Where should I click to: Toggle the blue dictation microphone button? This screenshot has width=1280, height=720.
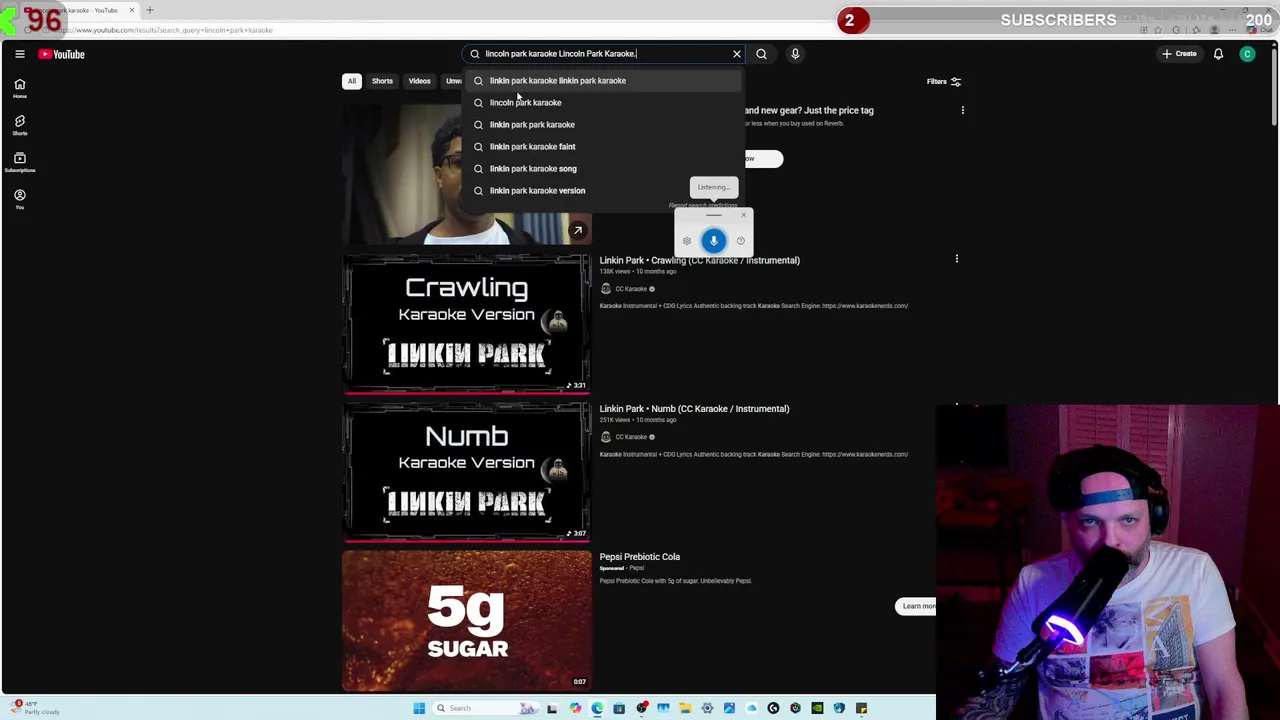713,240
